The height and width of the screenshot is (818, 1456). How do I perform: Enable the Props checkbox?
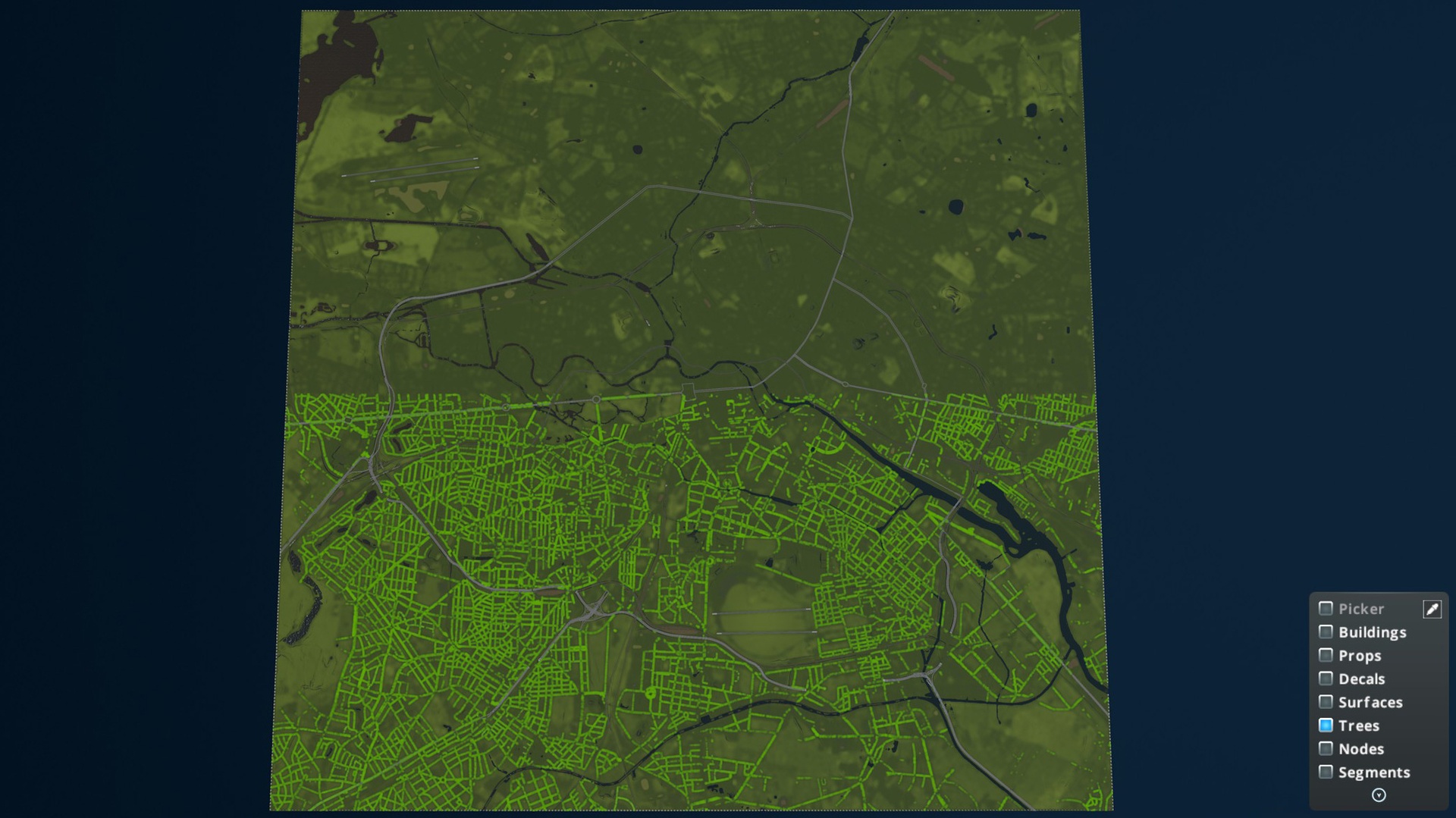coord(1326,655)
